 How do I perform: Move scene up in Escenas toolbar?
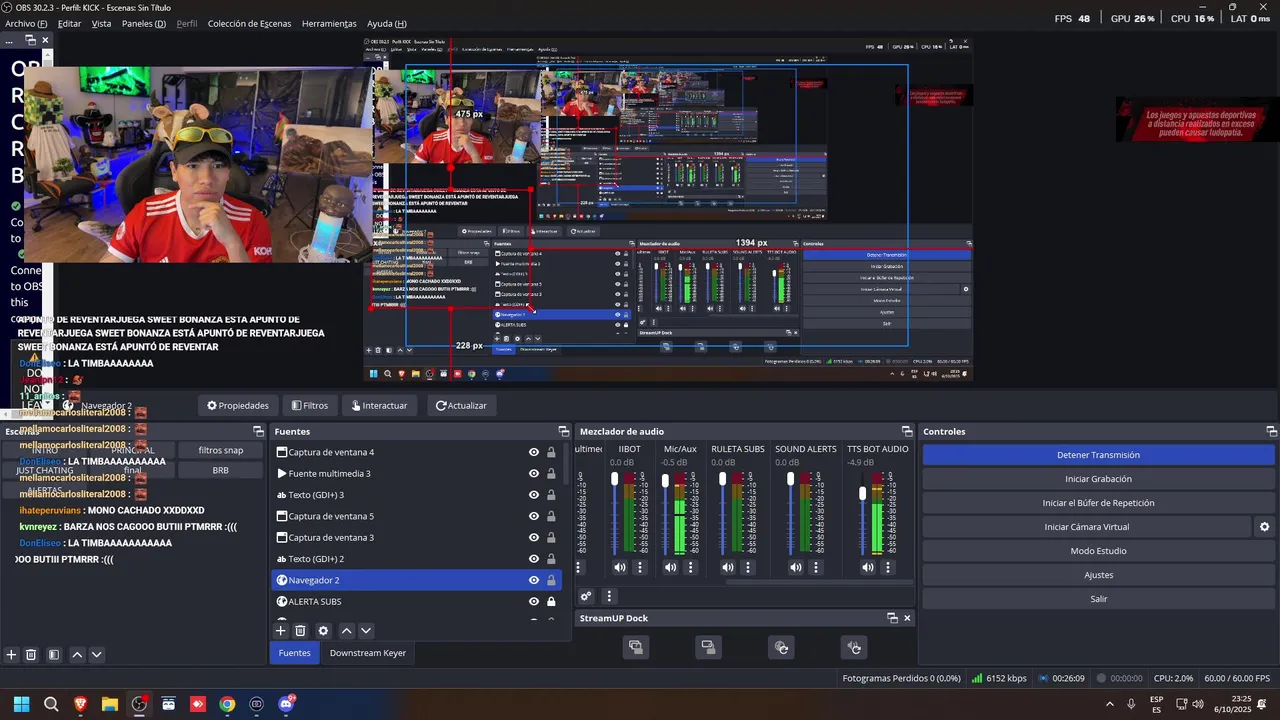point(77,655)
